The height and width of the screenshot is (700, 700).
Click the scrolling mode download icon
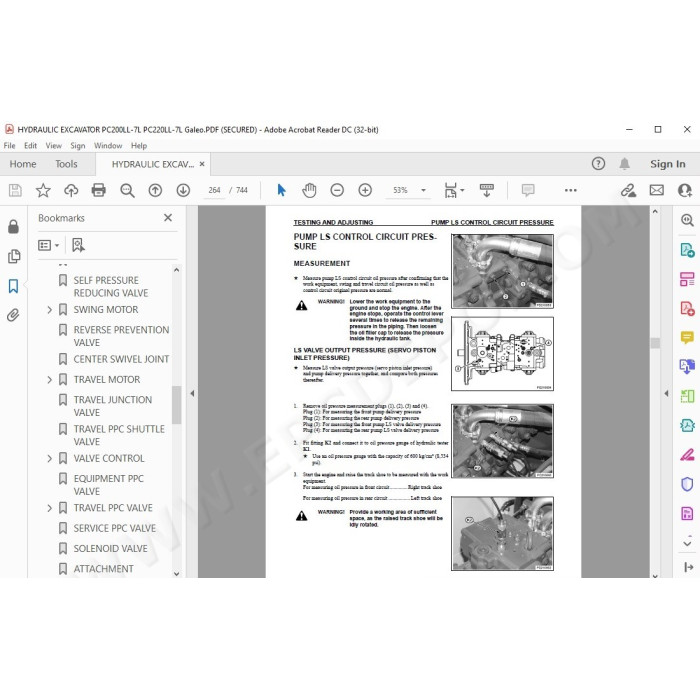point(487,191)
